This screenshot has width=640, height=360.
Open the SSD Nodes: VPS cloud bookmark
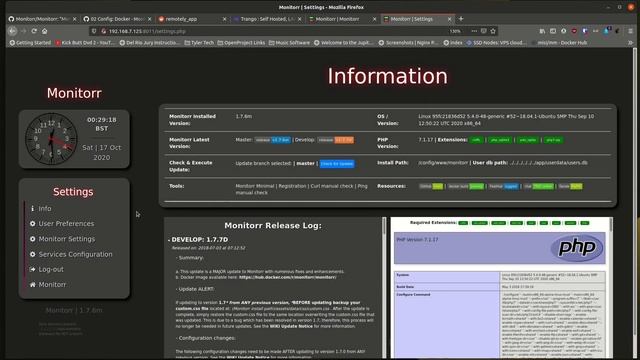pos(496,42)
